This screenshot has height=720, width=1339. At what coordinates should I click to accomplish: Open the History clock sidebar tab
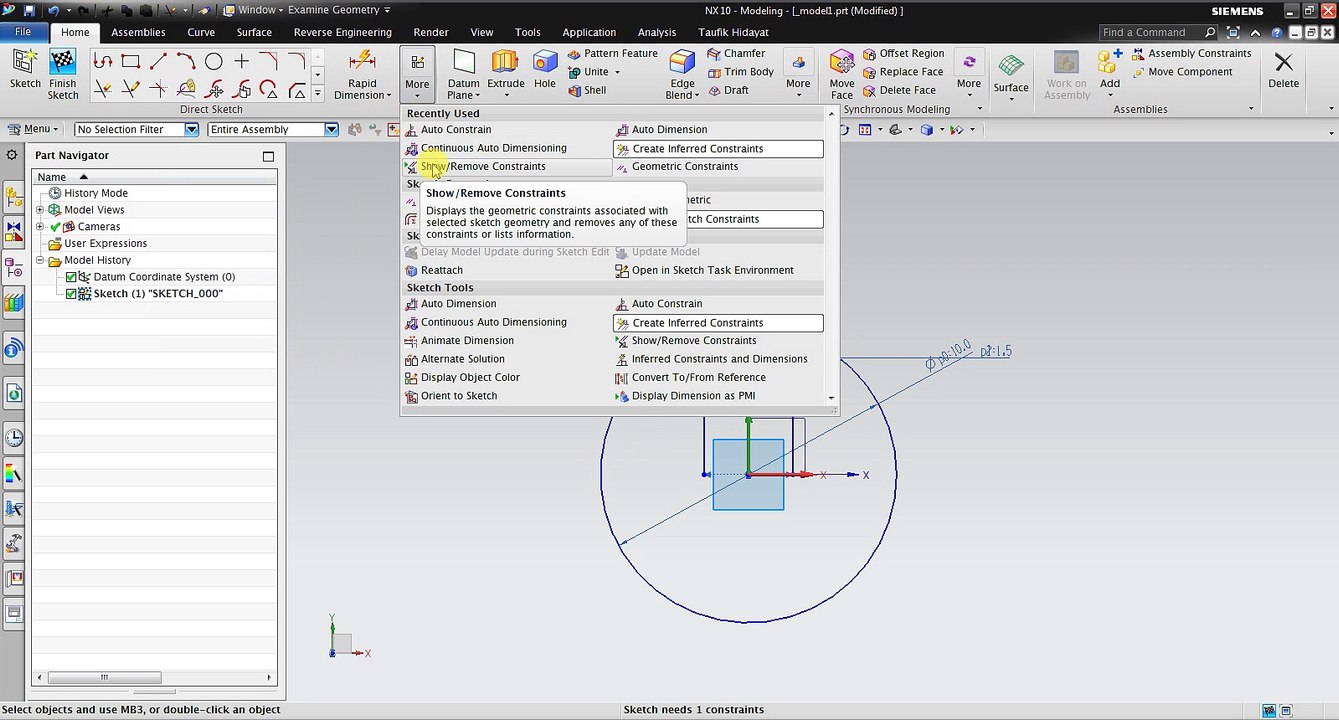14,438
